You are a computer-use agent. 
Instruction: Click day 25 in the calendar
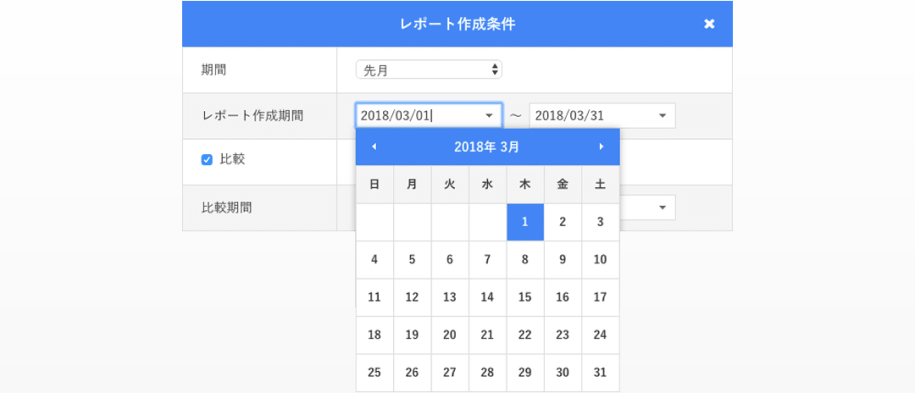[x=375, y=373]
